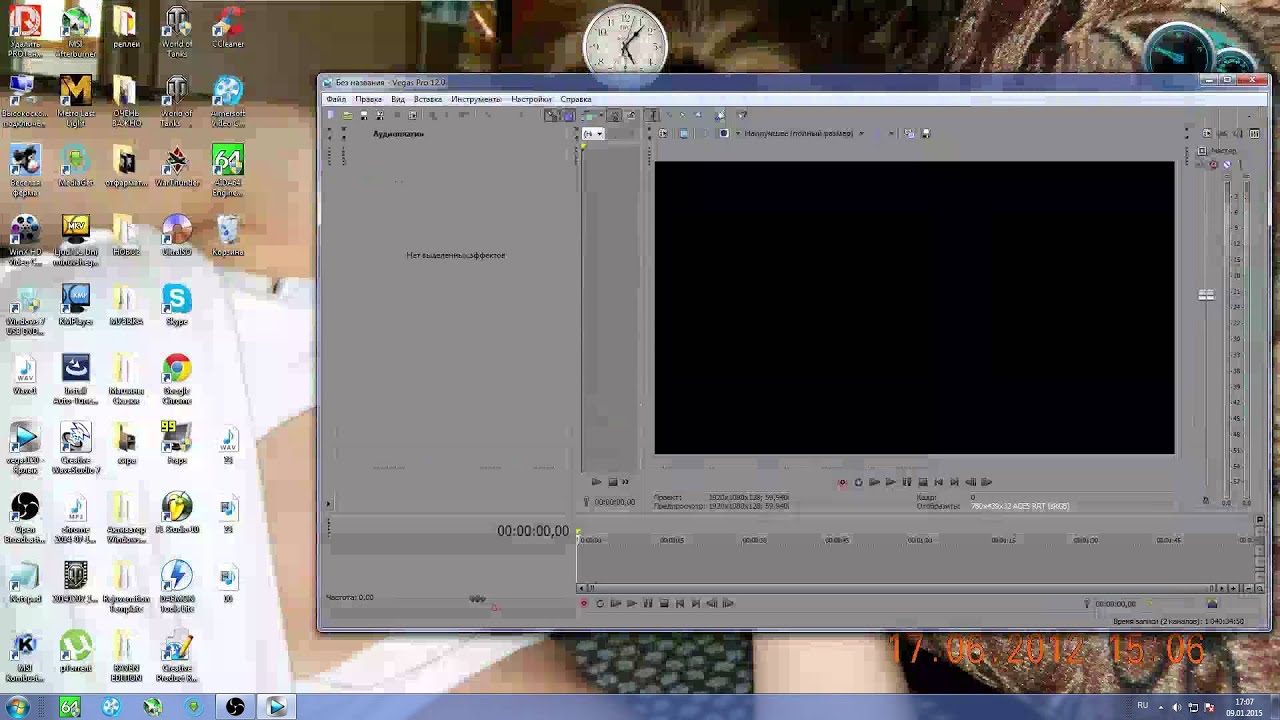Select the µTorrent desktop icon
This screenshot has height=720, width=1280.
pos(75,652)
